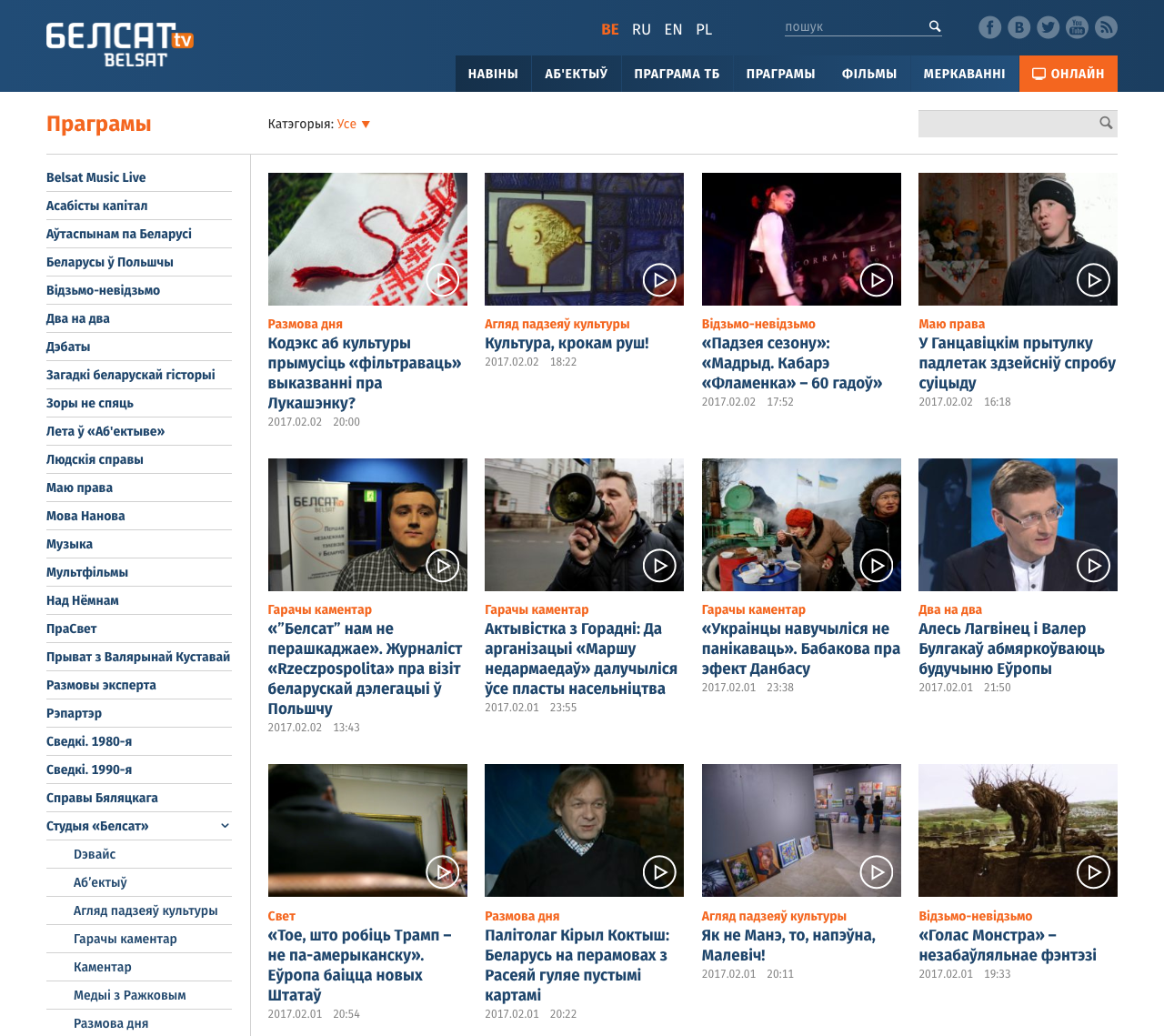The image size is (1164, 1036).
Task: Open the Маю права program link
Action: [79, 488]
